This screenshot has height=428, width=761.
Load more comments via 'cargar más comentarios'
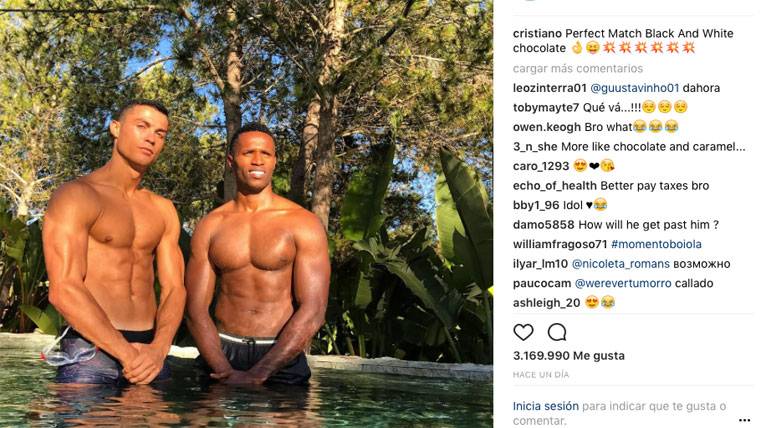click(x=578, y=68)
